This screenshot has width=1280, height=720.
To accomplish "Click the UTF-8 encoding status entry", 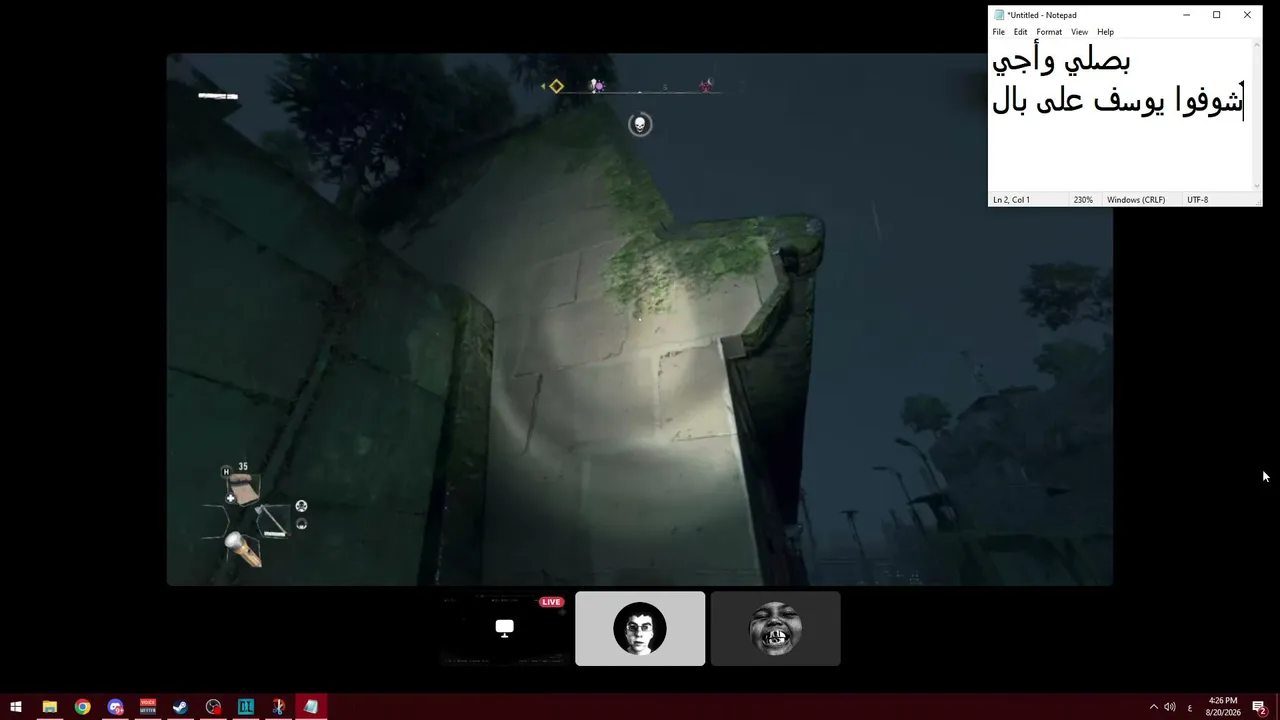I will point(1197,200).
